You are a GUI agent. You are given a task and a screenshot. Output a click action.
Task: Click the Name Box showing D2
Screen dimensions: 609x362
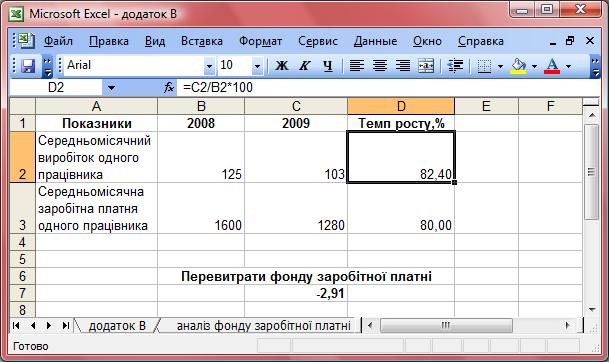pos(56,88)
